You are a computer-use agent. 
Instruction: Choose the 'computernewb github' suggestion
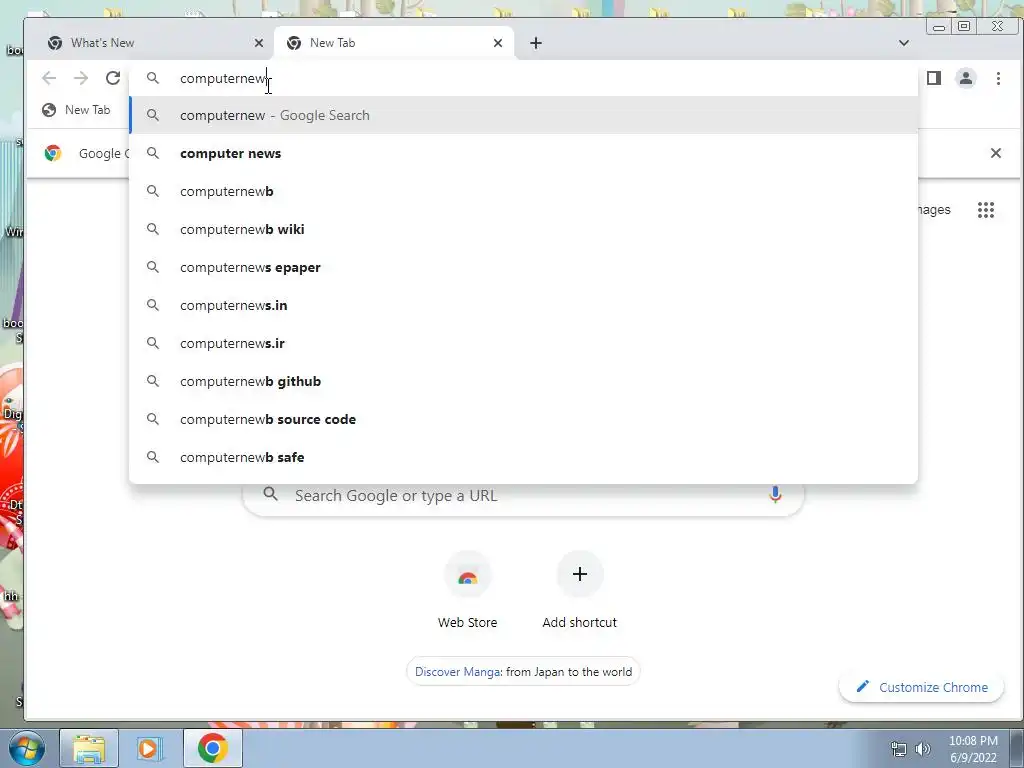(x=523, y=381)
